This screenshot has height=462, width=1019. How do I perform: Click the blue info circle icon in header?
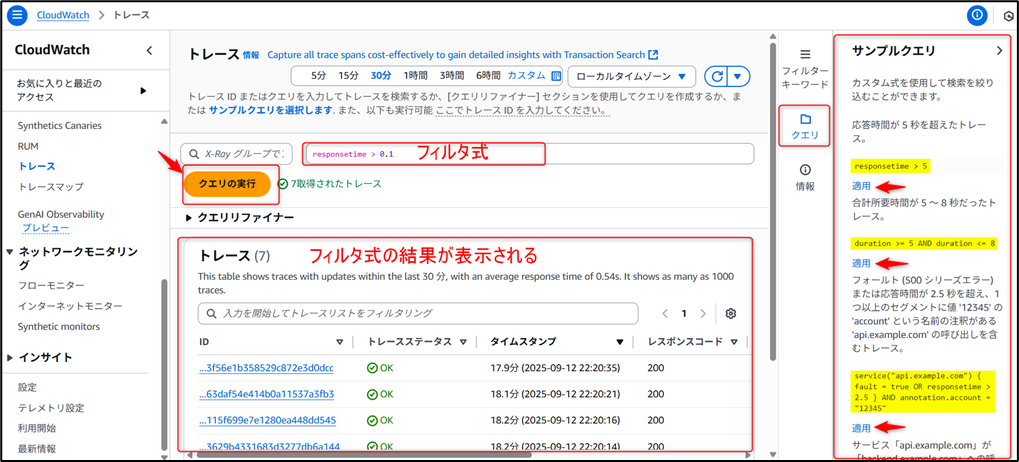click(x=978, y=15)
